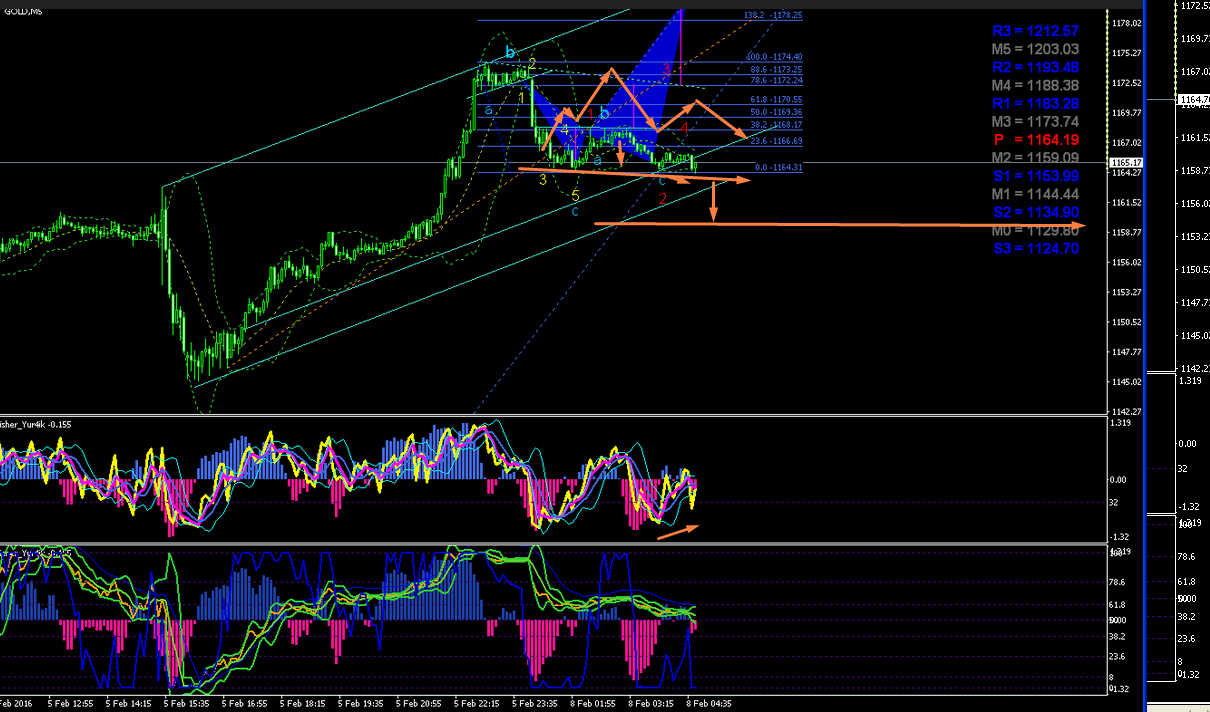Select the R1 = 1183.28 resistance label

click(1036, 104)
